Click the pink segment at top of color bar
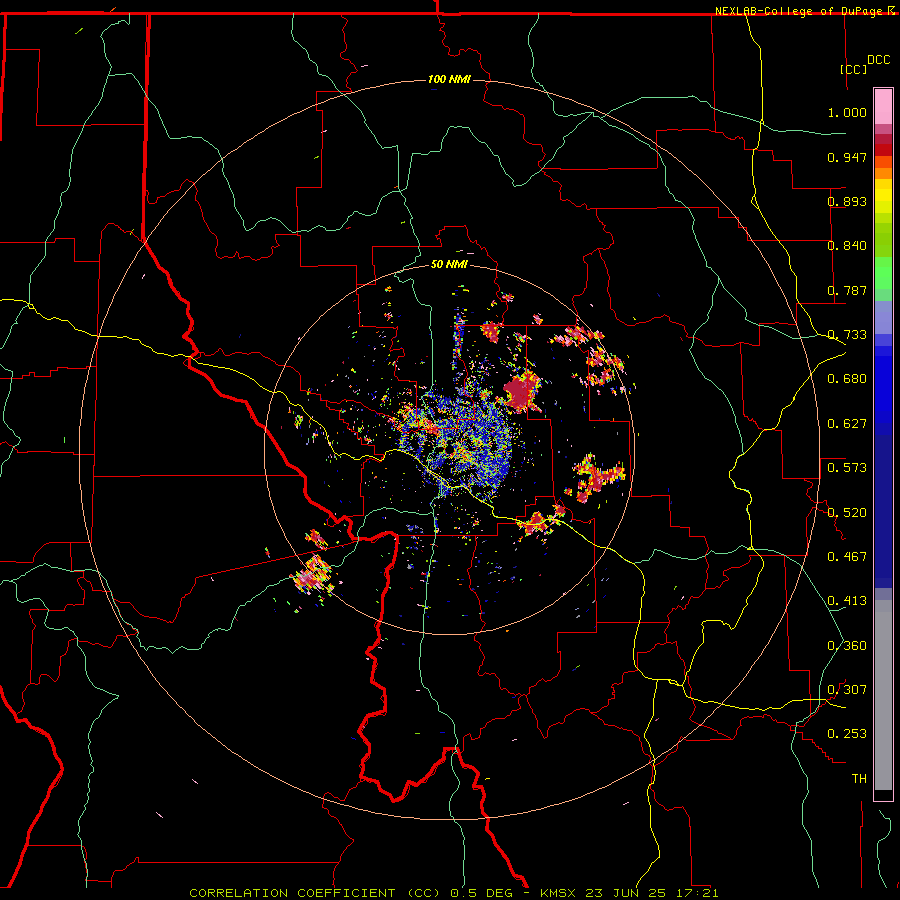Screen dimensions: 900x900 click(883, 107)
